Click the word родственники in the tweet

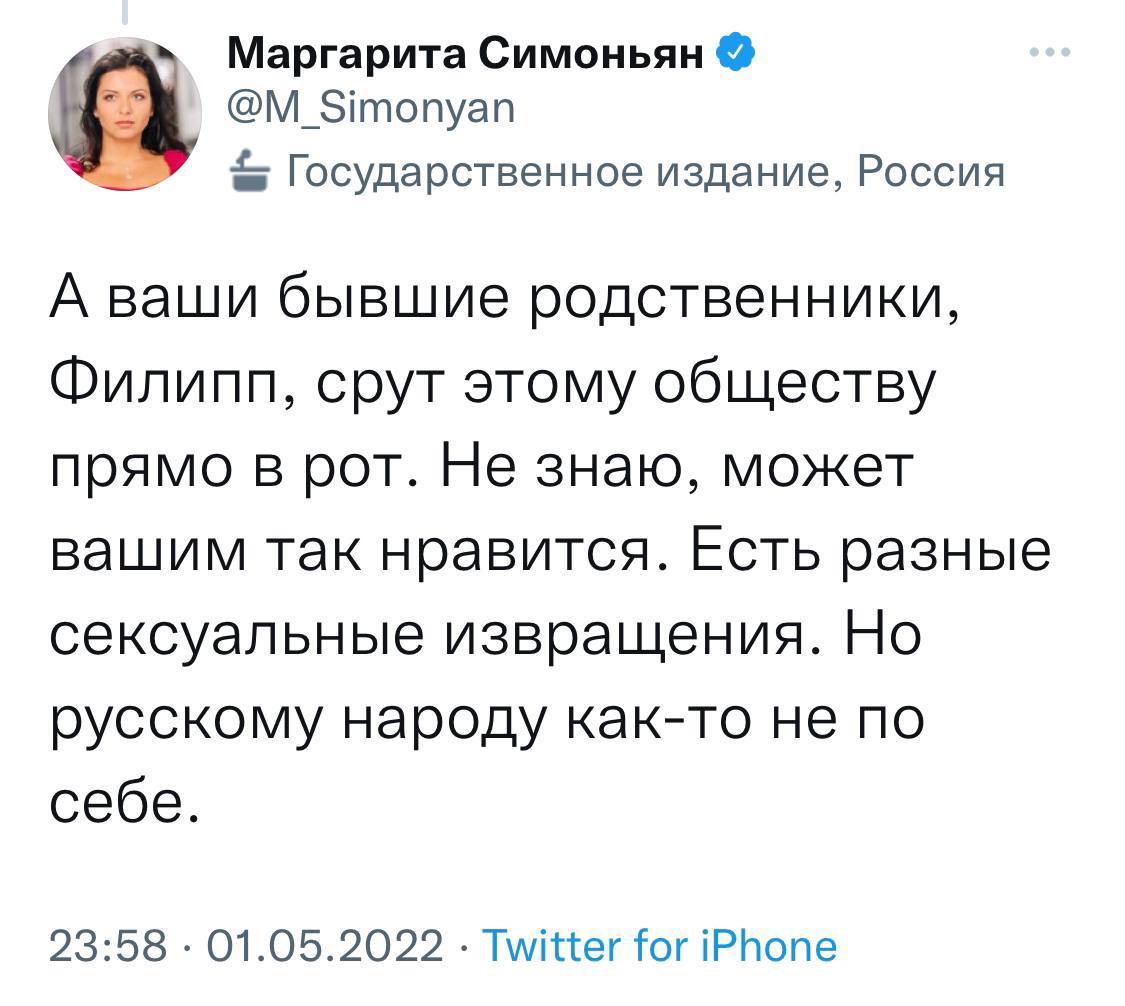[x=744, y=300]
